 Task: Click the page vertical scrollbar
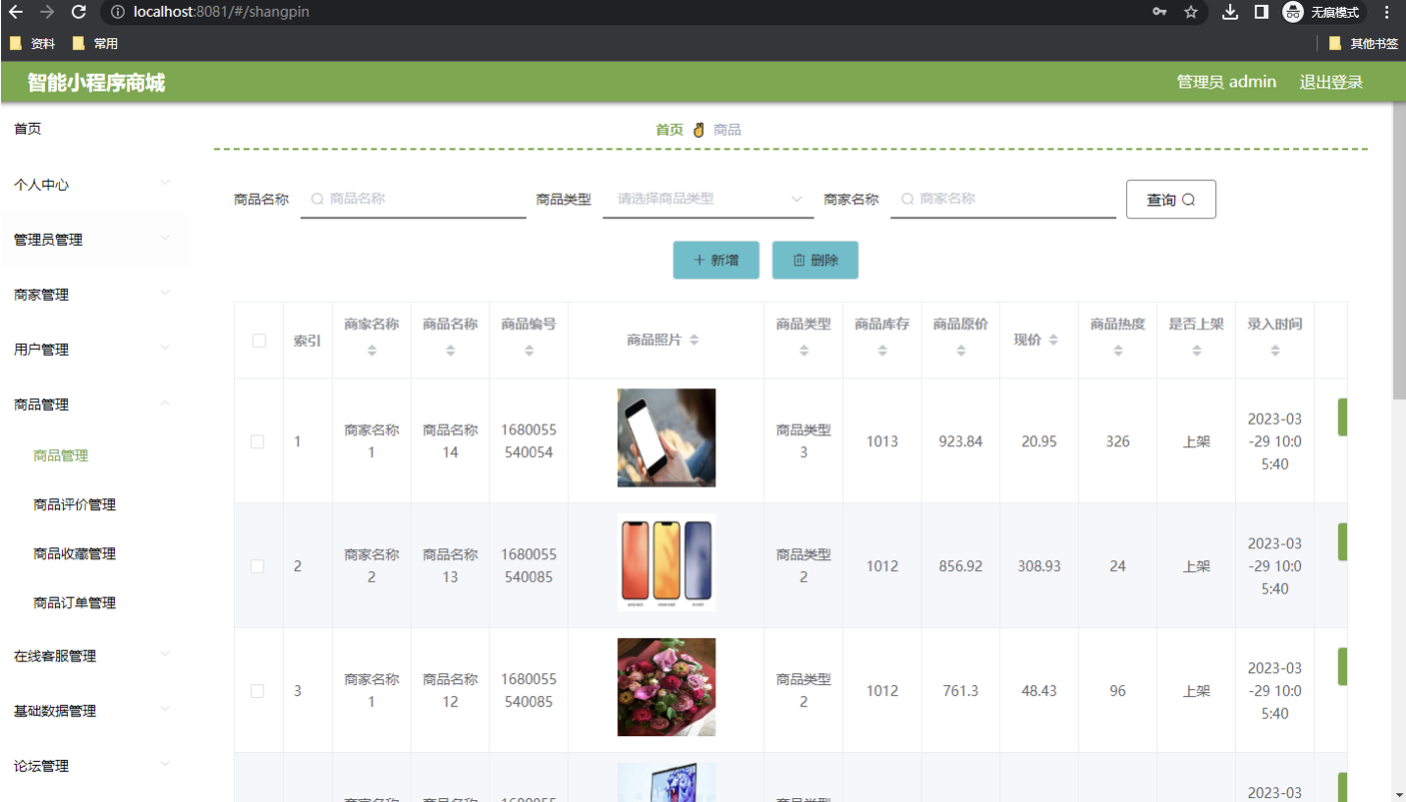pos(1398,250)
